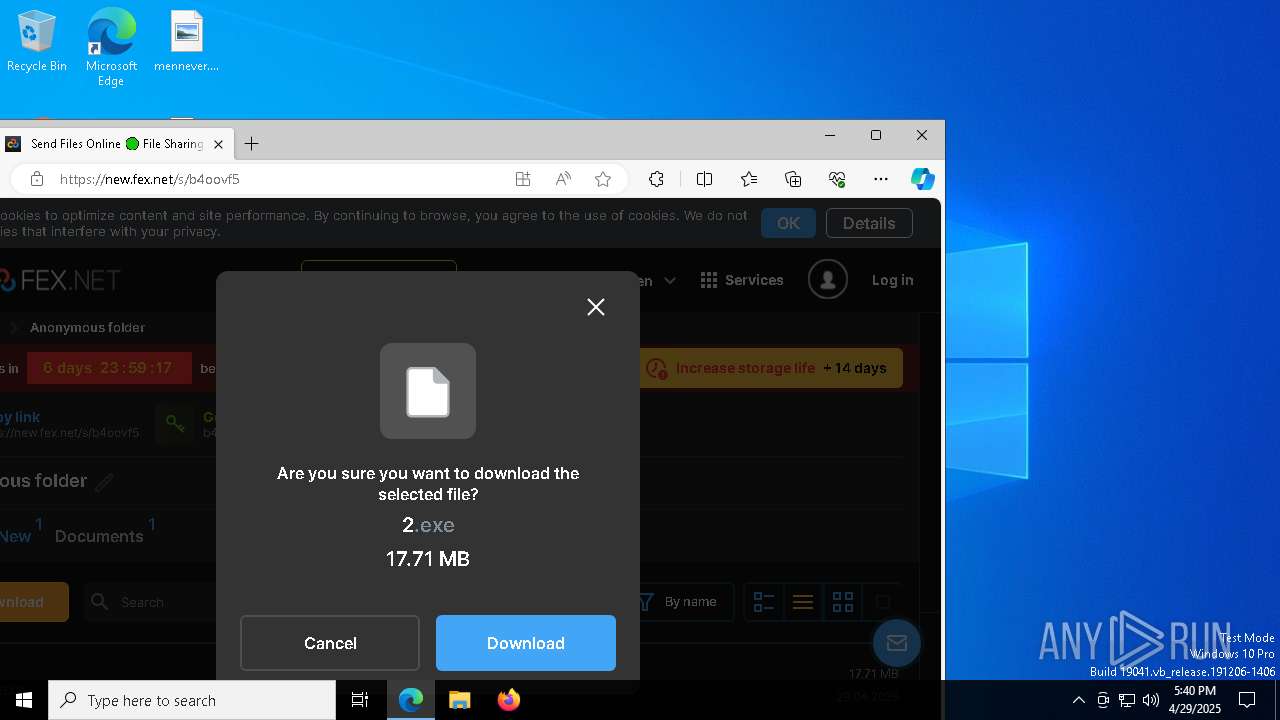
Task: Open notification center icon
Action: [x=1247, y=700]
